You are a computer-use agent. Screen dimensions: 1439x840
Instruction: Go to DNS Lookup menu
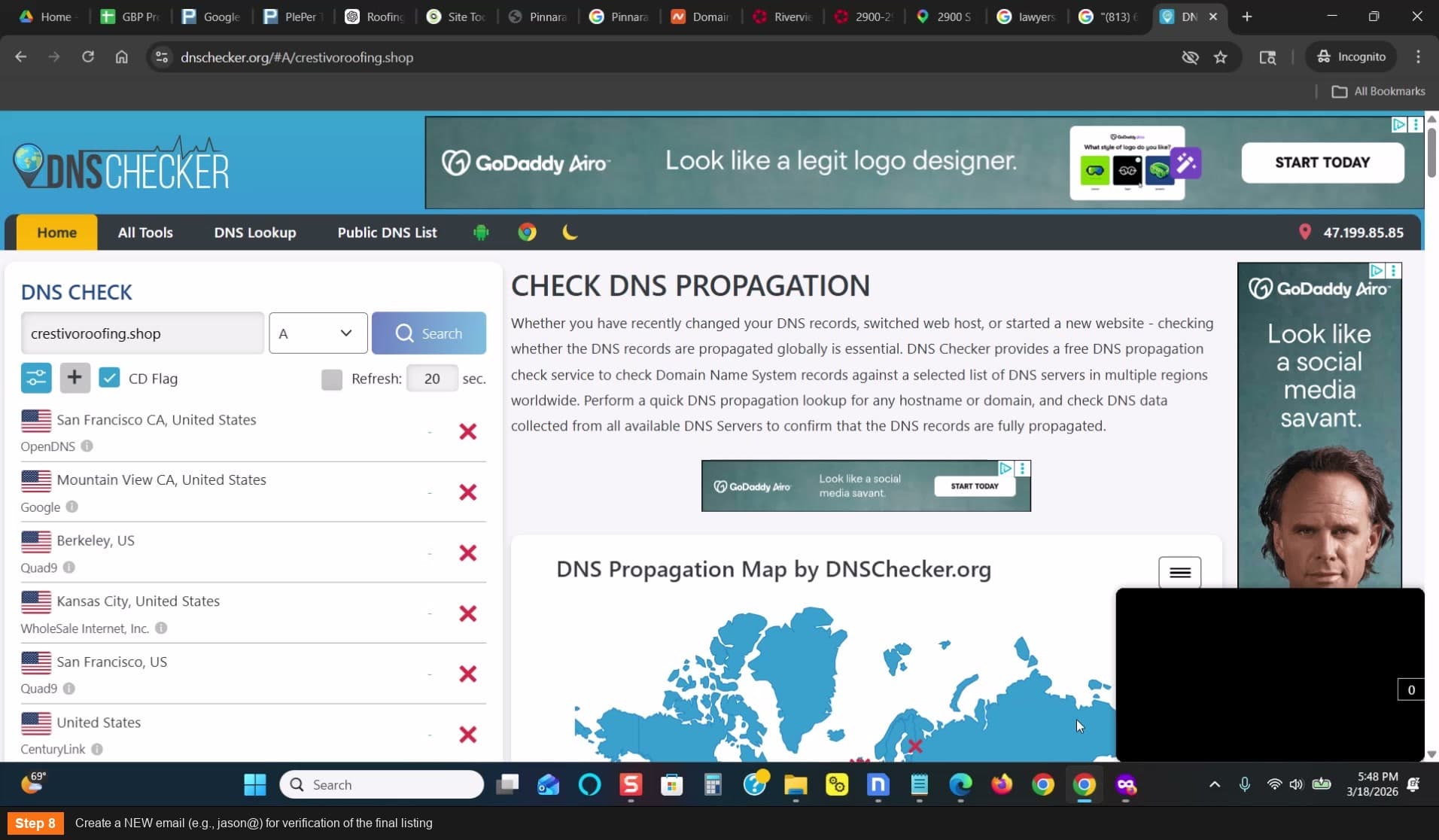(x=255, y=232)
